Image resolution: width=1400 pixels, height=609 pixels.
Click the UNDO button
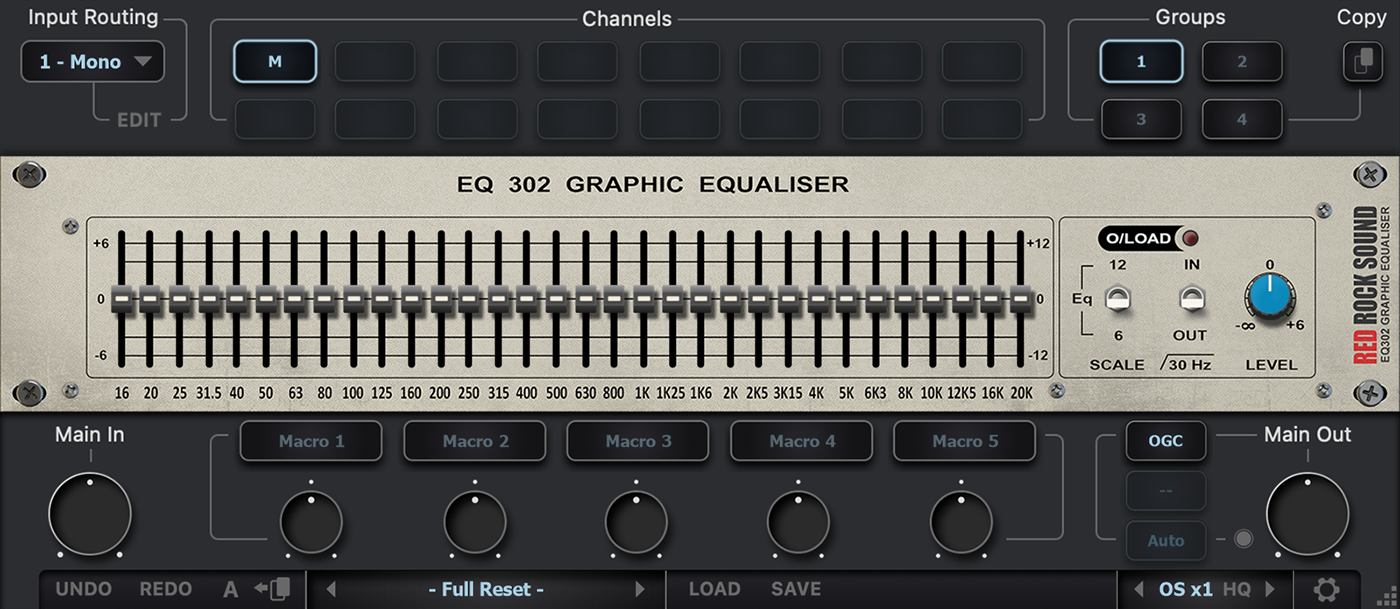tap(84, 590)
